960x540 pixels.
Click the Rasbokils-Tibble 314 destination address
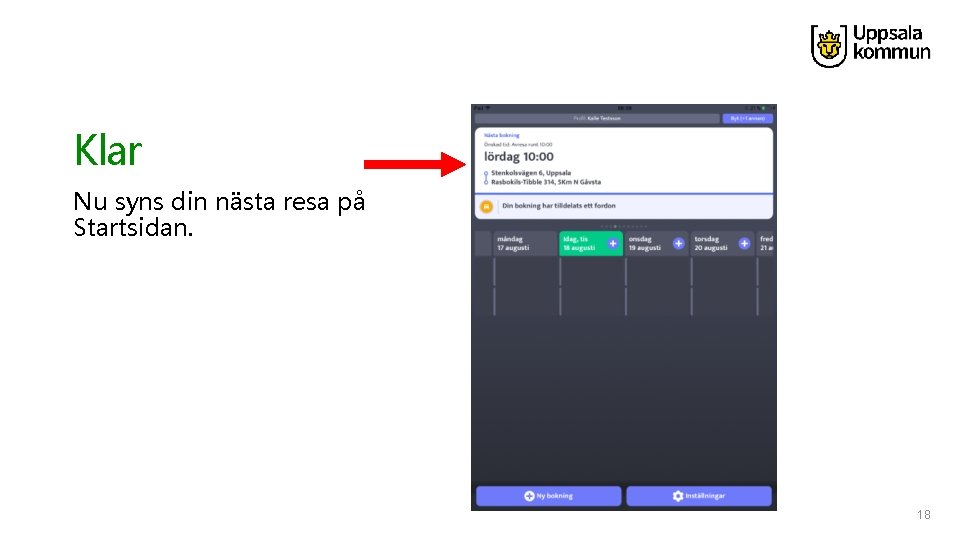(546, 182)
